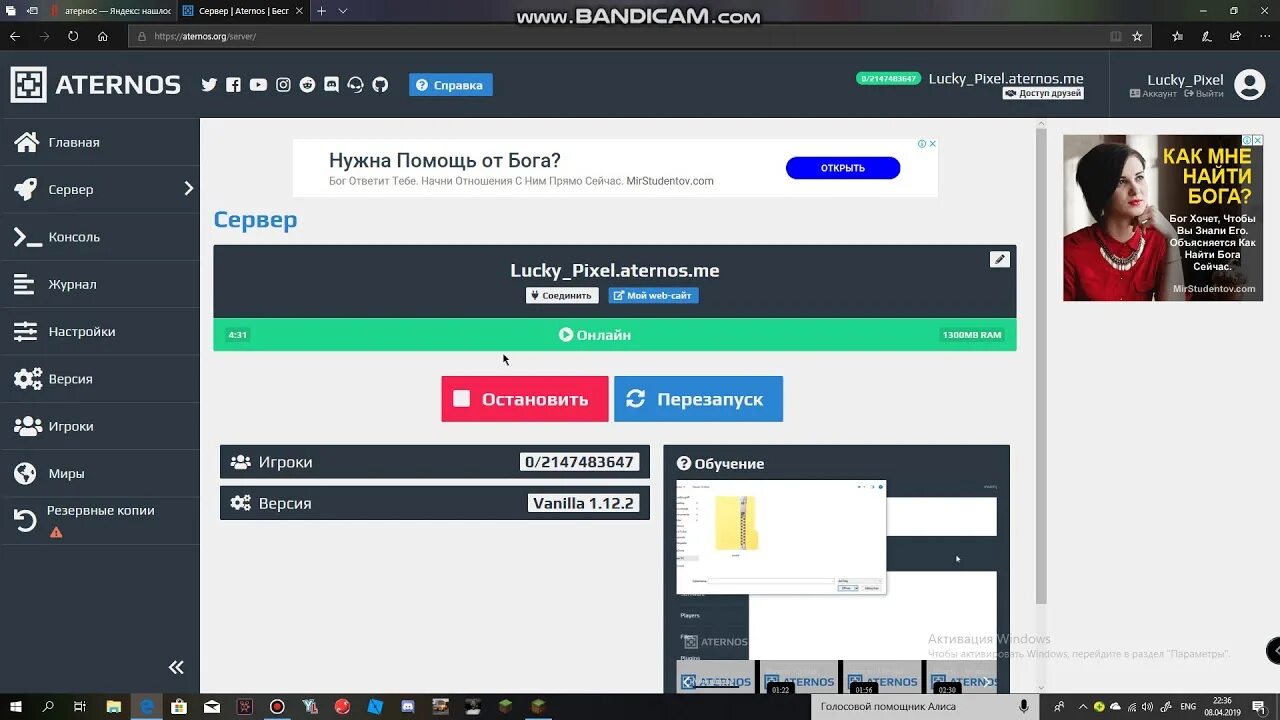This screenshot has height=720, width=1280.
Task: Click the side ad with woman in red
Action: tap(1163, 218)
